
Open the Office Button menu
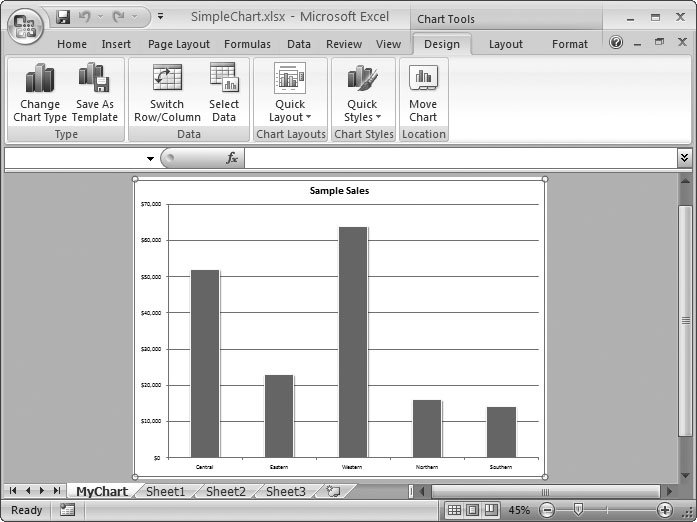coord(25,26)
